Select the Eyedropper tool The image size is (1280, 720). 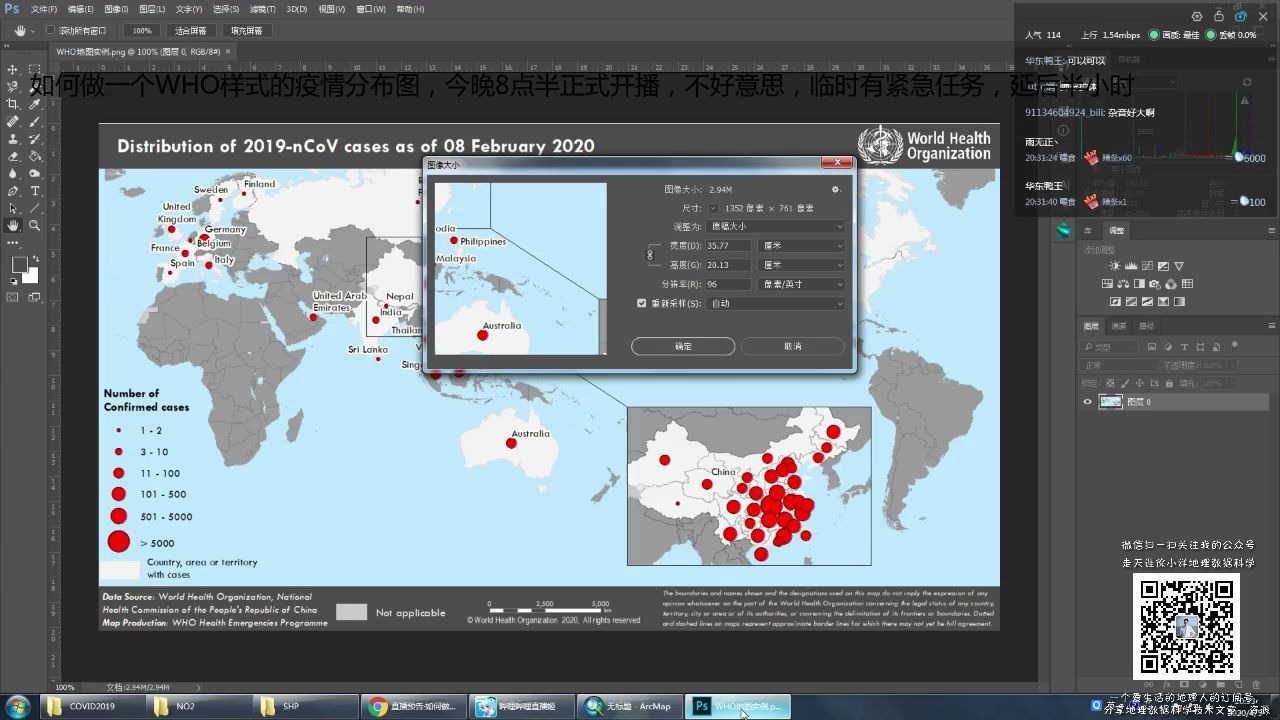pos(34,104)
